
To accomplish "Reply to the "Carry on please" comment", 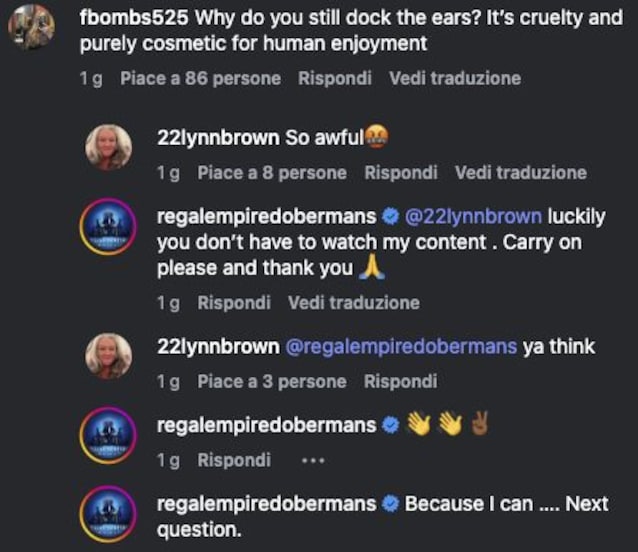I will [x=233, y=302].
